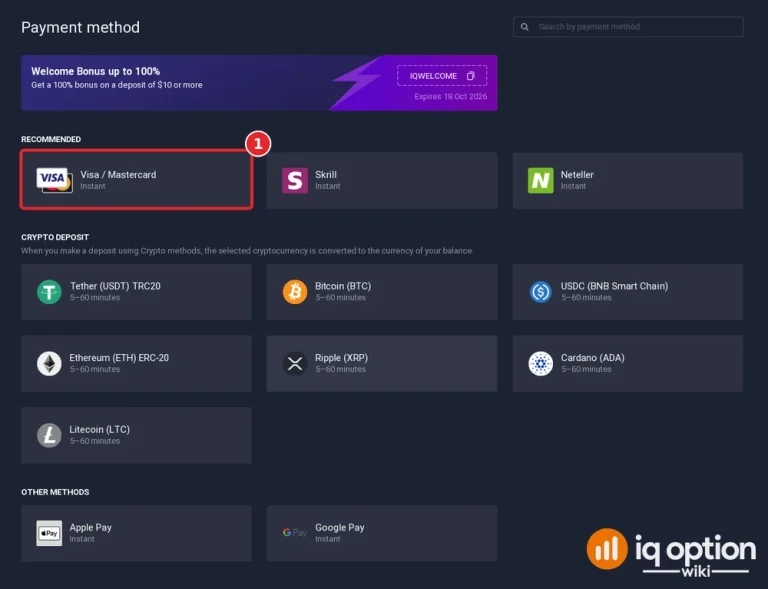This screenshot has height=589, width=768.
Task: Click the Visa card logo icon
Action: pos(54,180)
